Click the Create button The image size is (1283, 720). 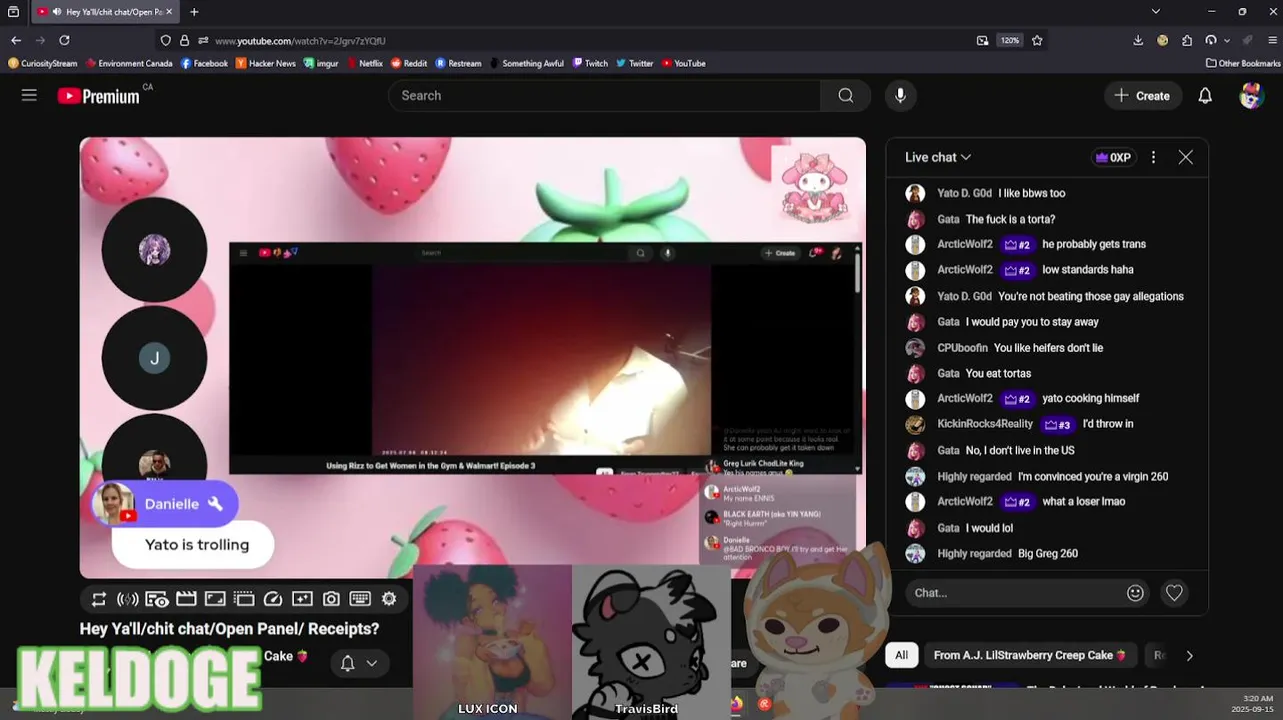click(x=1142, y=96)
